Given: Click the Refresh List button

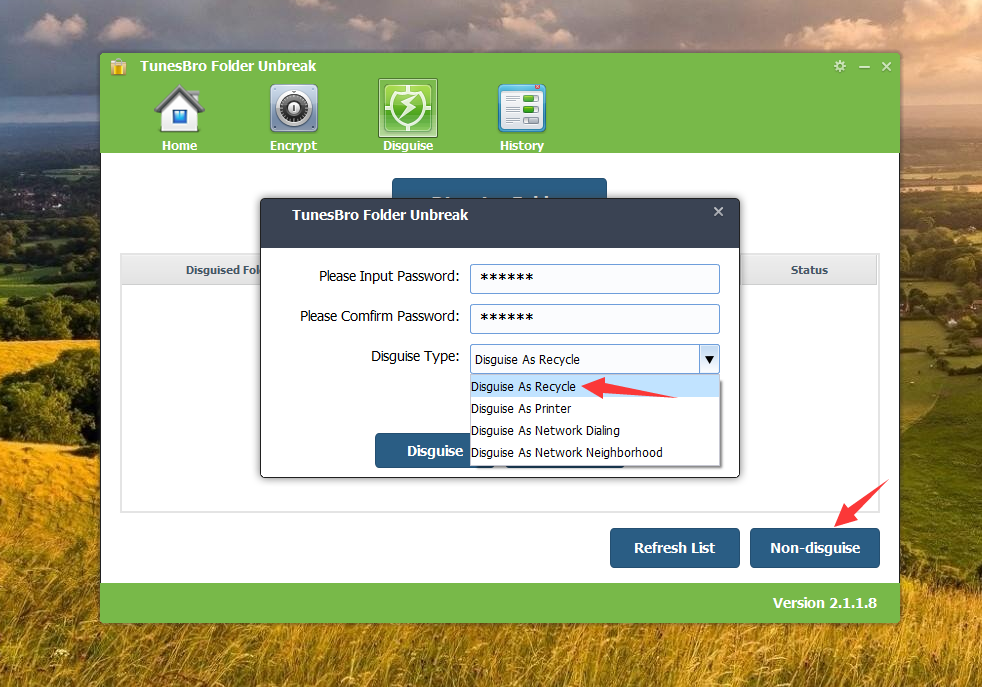Looking at the screenshot, I should coord(675,548).
